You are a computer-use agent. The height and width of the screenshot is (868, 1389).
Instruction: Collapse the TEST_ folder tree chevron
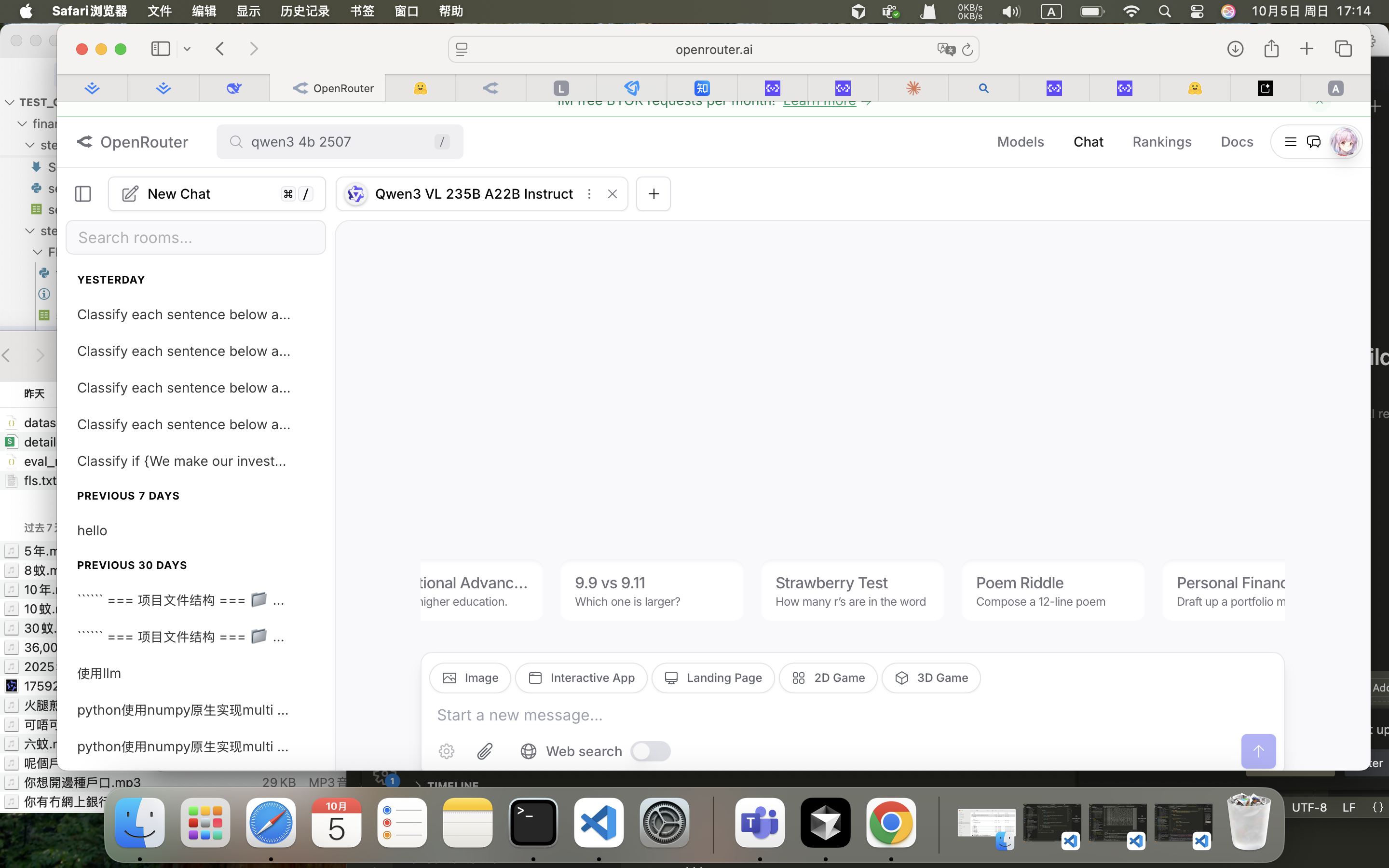[x=10, y=102]
